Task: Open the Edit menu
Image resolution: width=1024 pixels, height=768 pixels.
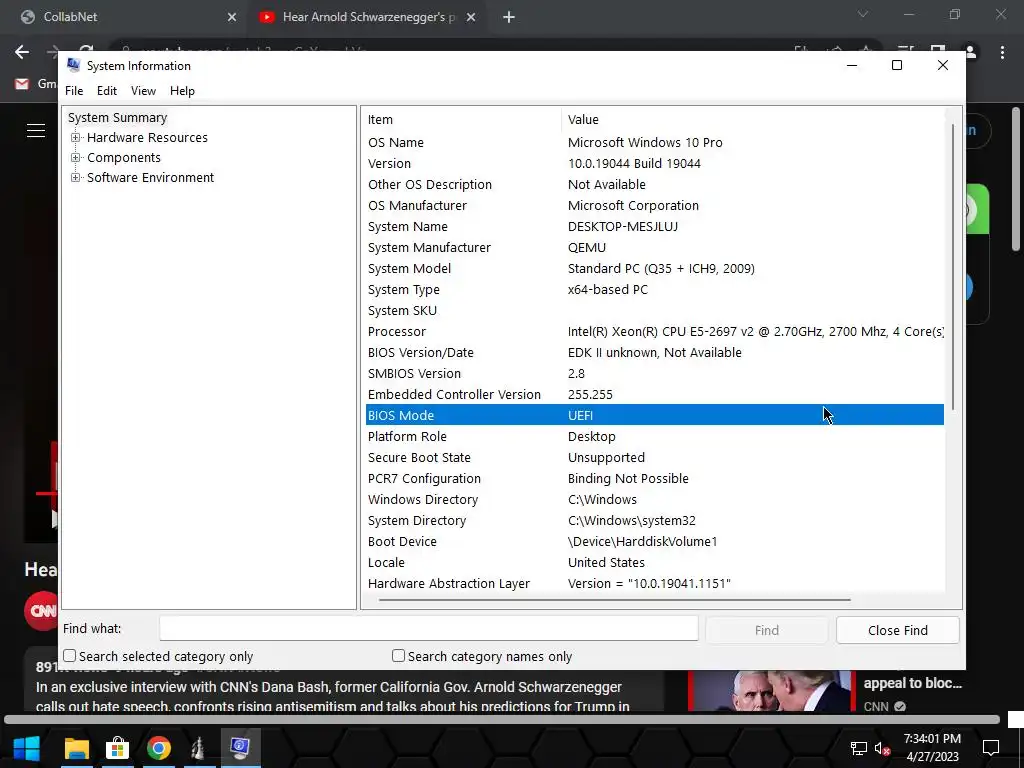Action: (106, 91)
